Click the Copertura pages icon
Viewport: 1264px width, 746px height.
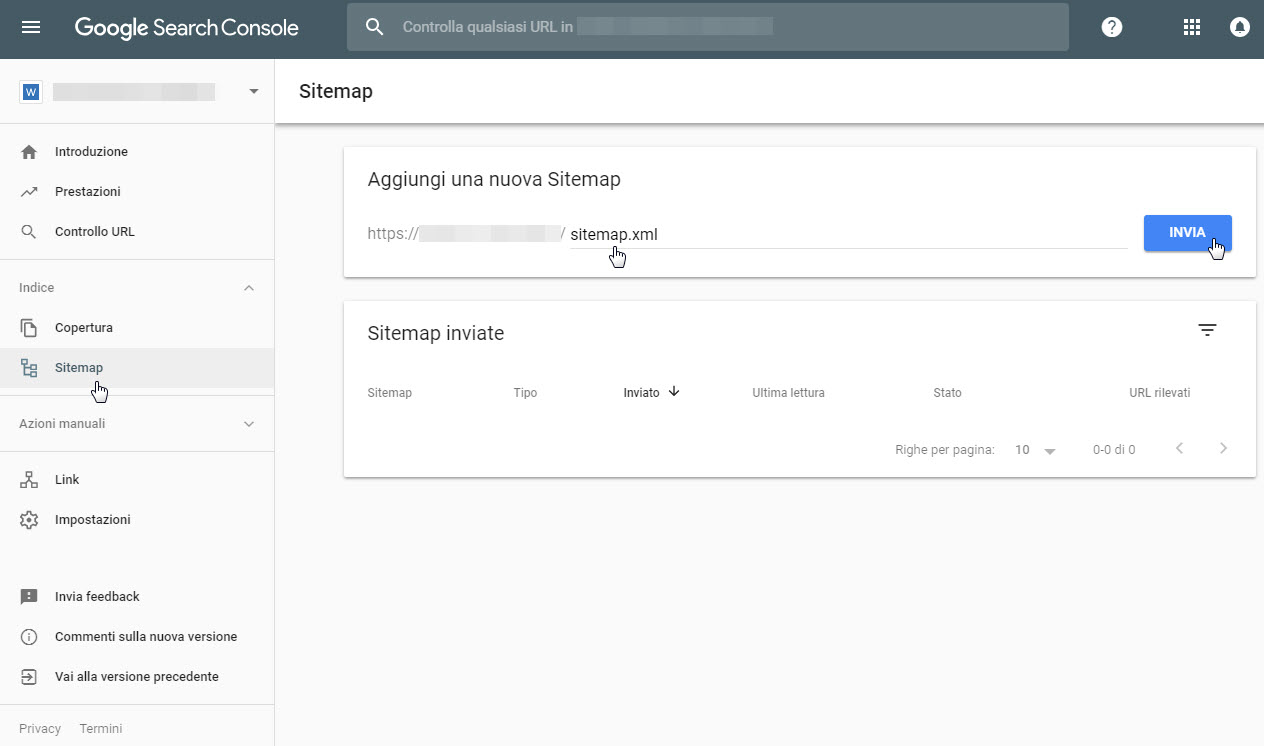(29, 328)
